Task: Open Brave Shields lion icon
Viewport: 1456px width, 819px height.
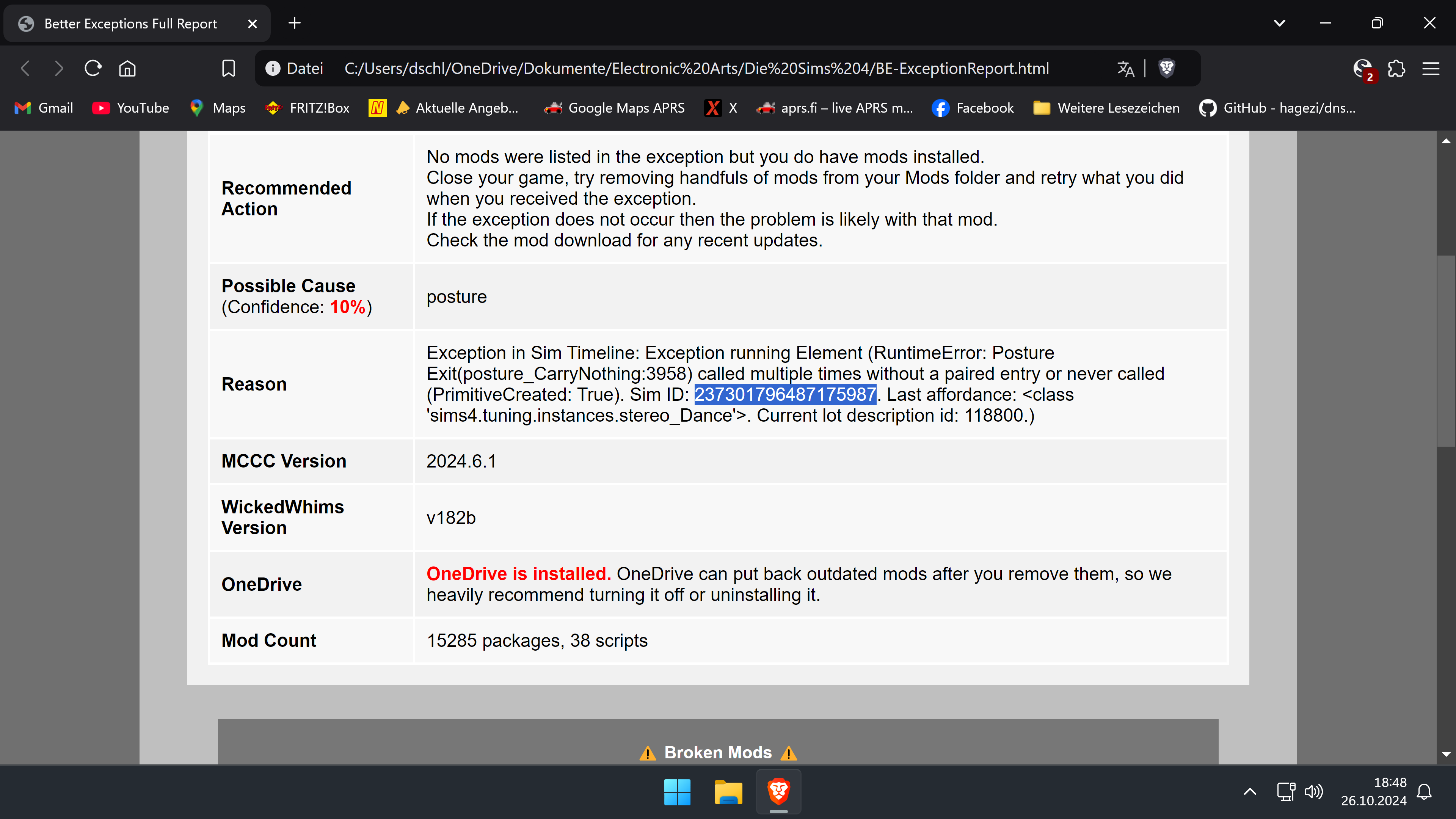Action: (x=1167, y=68)
